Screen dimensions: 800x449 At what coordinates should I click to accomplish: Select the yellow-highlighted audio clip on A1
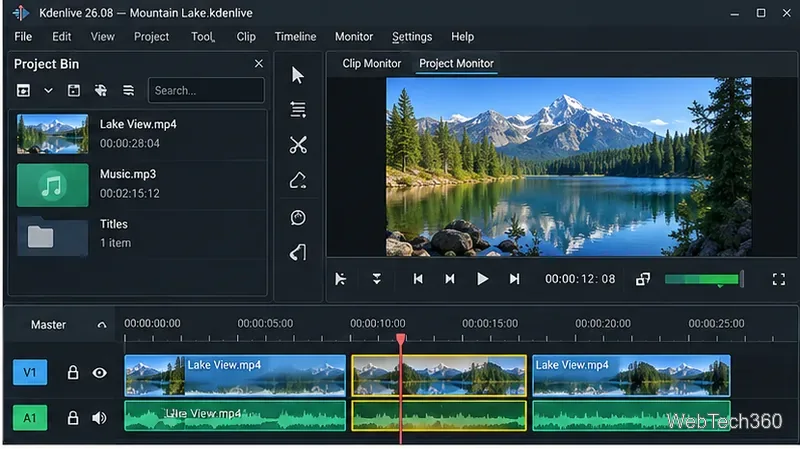click(439, 416)
